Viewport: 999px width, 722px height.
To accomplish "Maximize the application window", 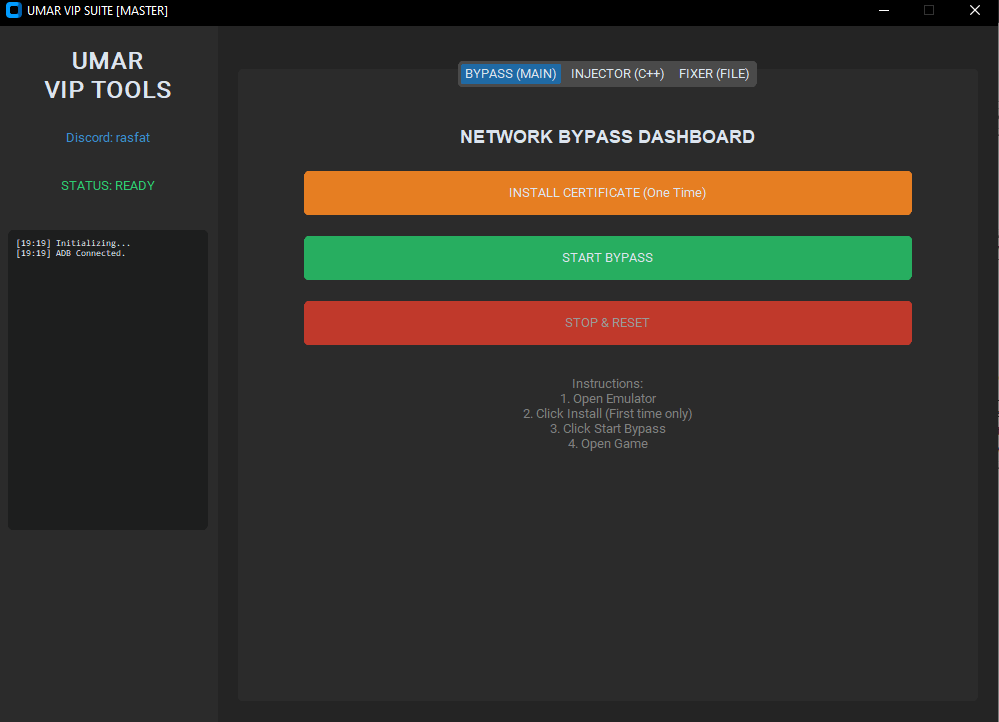I will tap(929, 11).
